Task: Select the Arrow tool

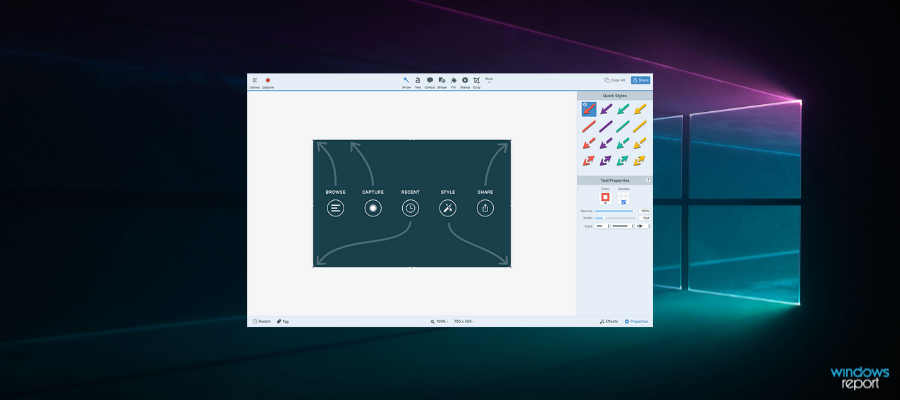Action: click(x=406, y=83)
